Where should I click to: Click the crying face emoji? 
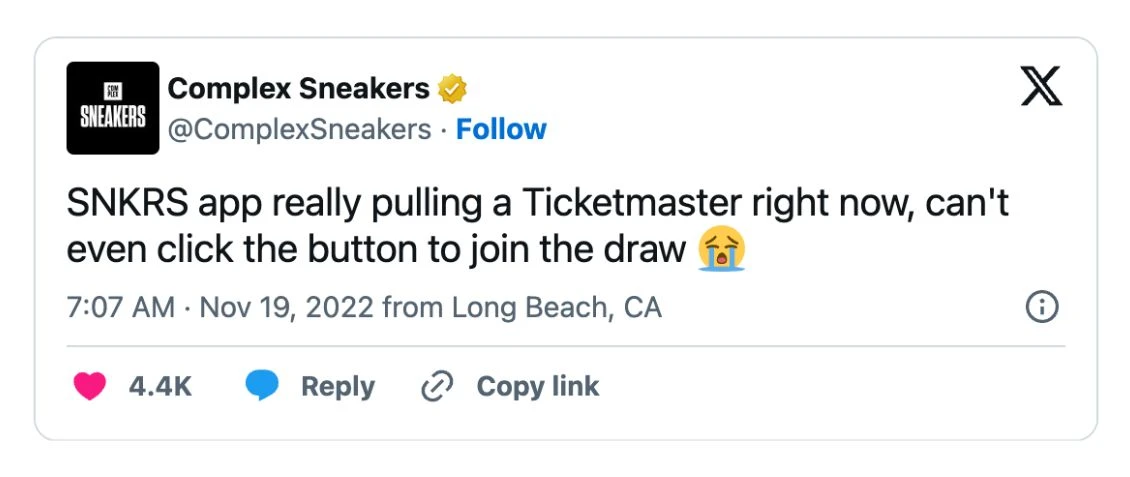tap(721, 250)
